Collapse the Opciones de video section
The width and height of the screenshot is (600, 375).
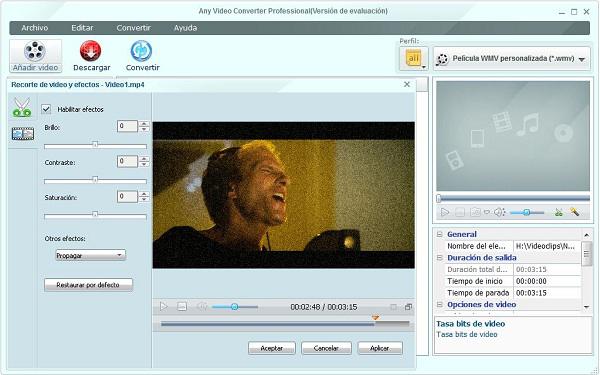[x=440, y=305]
